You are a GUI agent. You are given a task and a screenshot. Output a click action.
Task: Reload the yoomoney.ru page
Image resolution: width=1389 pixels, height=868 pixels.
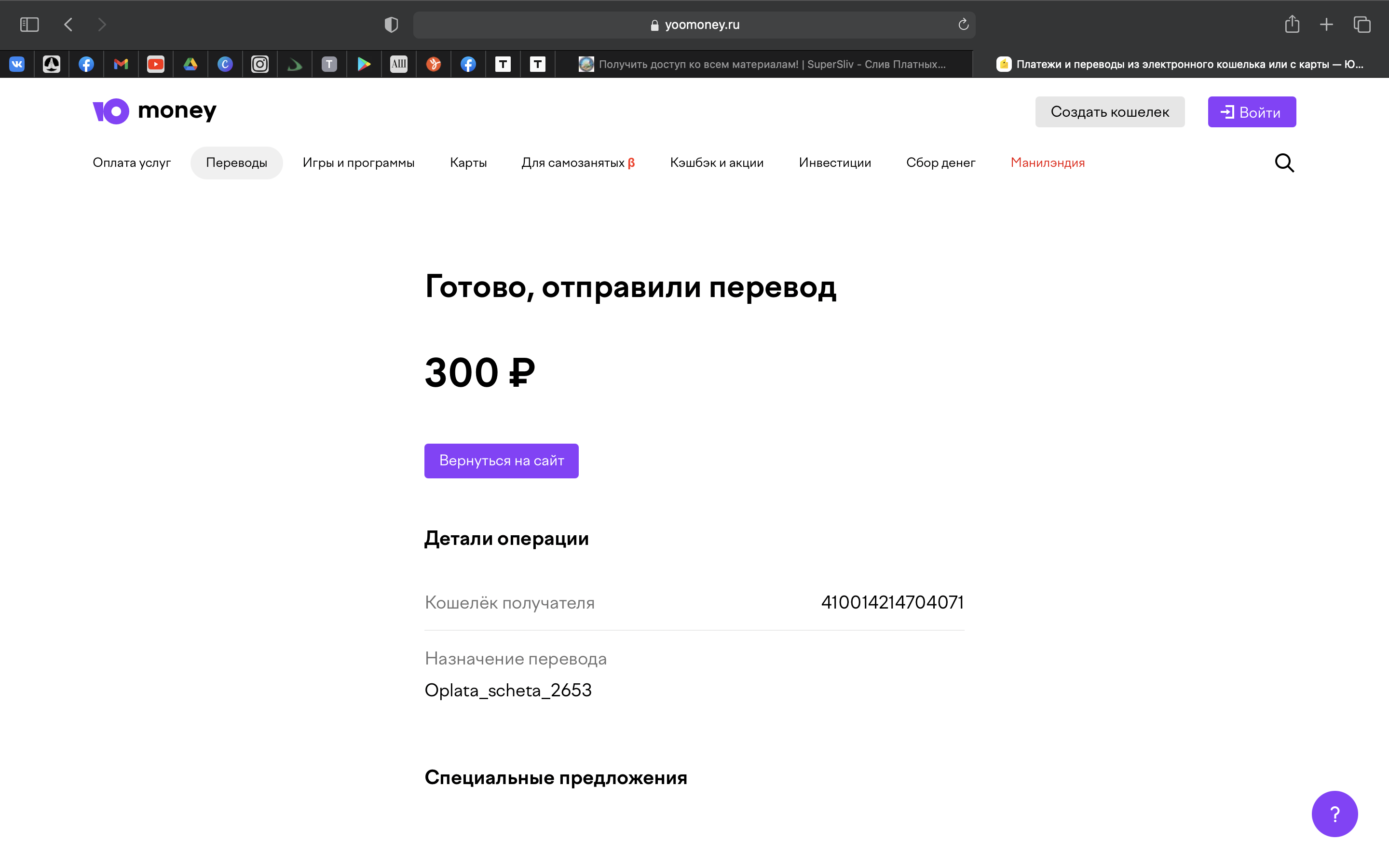pos(963,24)
